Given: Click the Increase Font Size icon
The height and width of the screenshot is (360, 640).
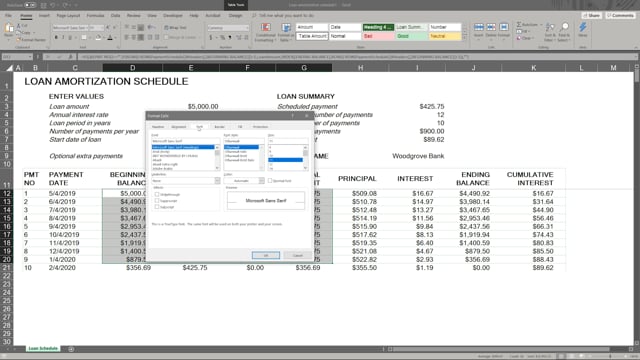Looking at the screenshot, I should (x=108, y=27).
